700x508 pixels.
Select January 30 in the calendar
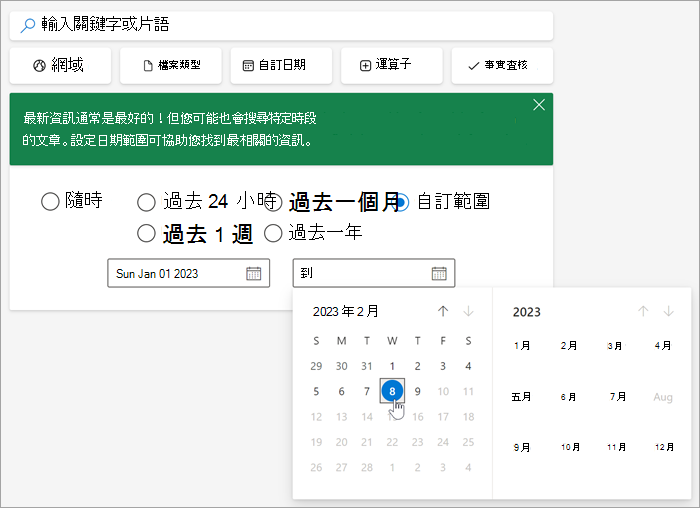342,366
